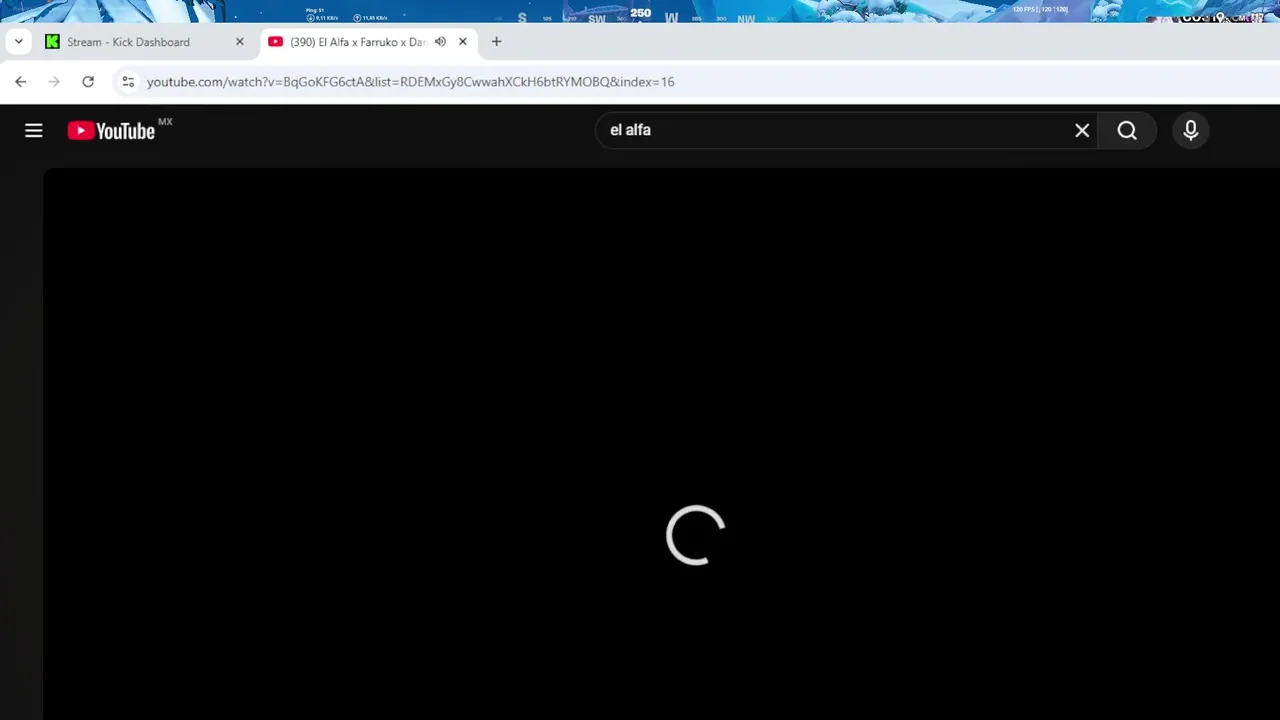Close the YouTube El Alfa tab

click(462, 42)
